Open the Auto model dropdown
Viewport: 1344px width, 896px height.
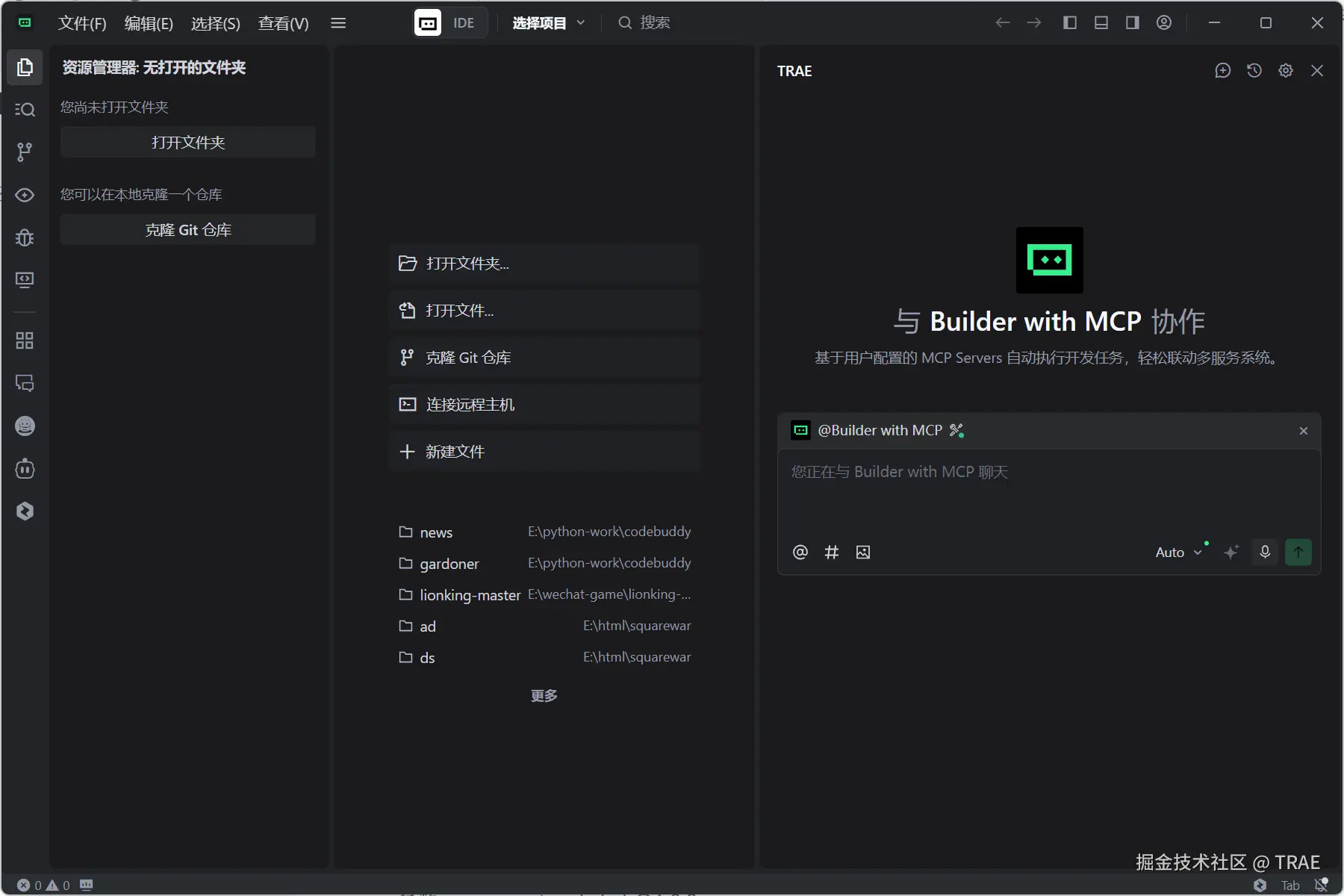pos(1178,553)
